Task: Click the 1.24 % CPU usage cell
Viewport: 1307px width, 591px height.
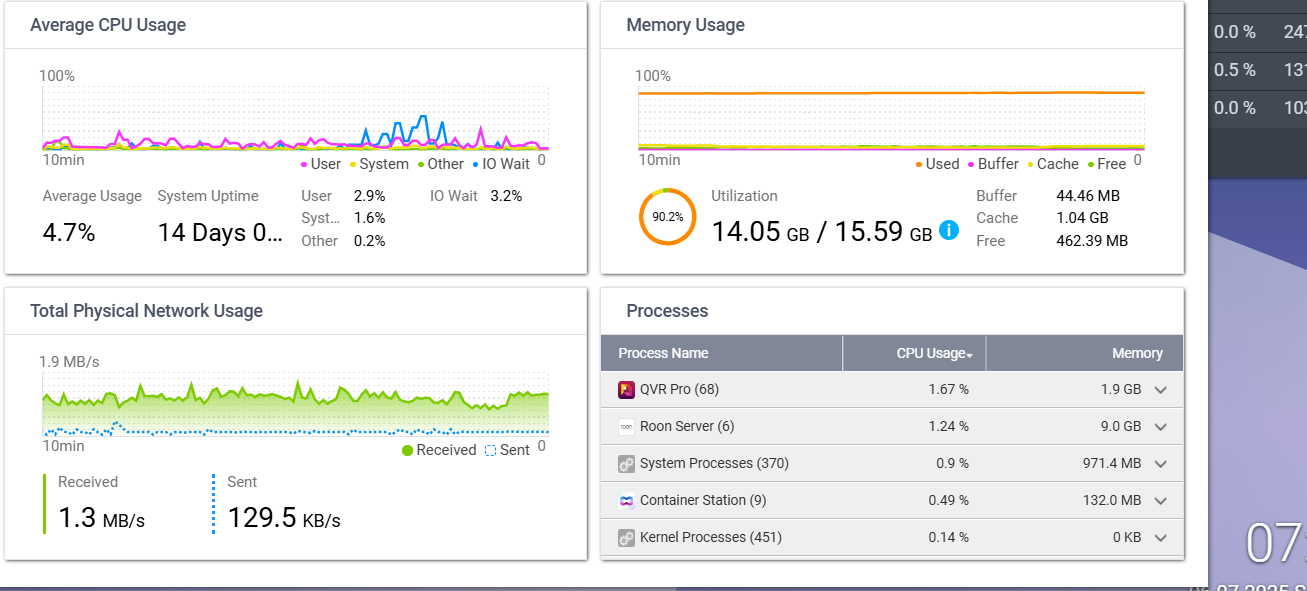Action: tap(947, 426)
